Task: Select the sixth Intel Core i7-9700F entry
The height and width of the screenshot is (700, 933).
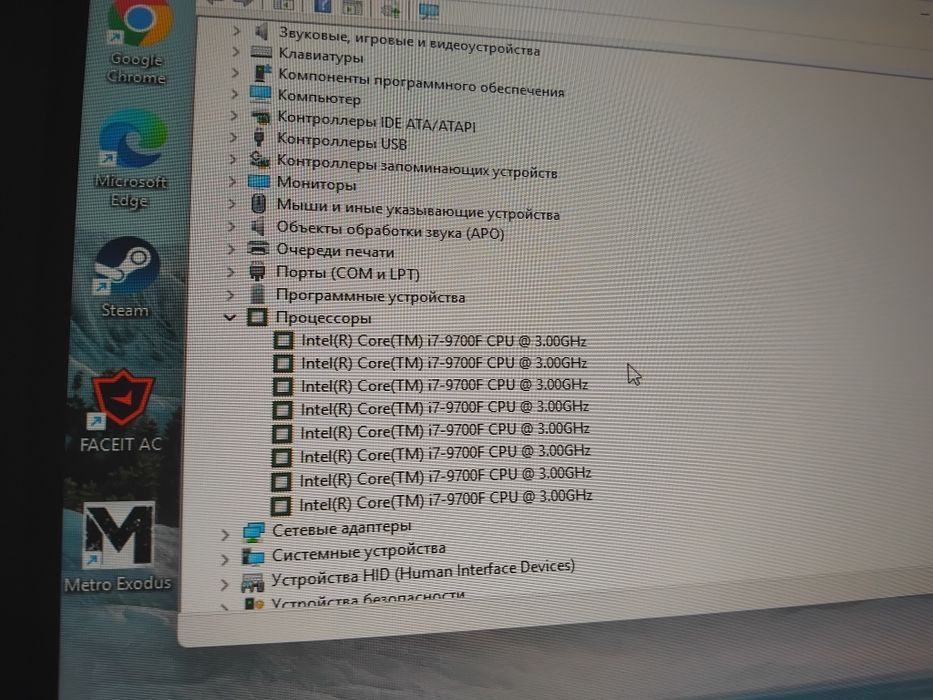Action: [445, 454]
